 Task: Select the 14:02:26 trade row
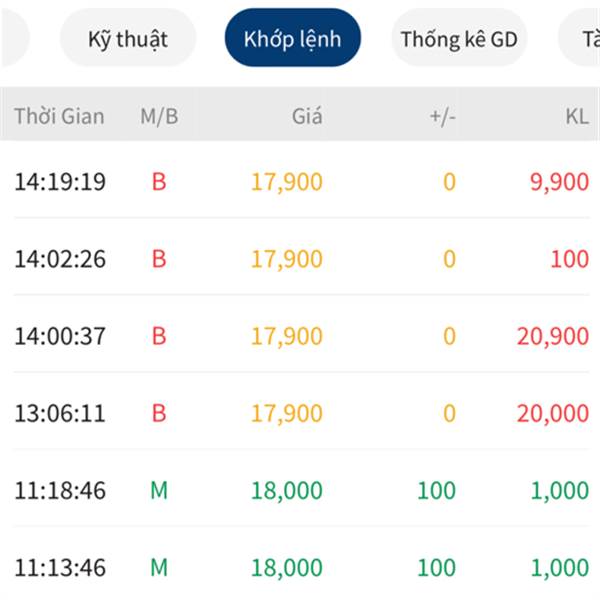pos(302,259)
